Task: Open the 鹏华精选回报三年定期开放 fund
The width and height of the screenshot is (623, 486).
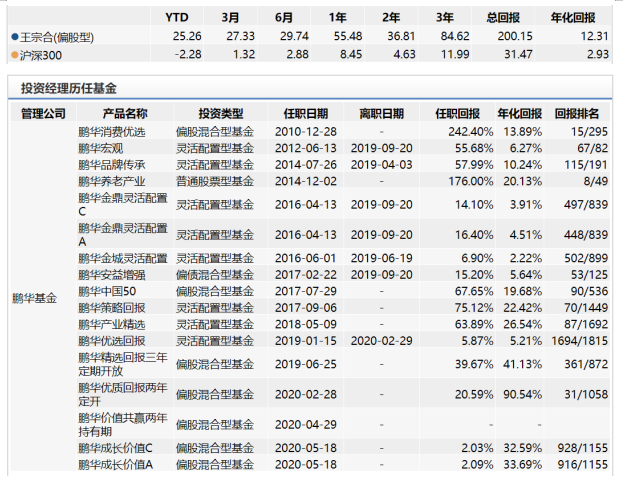Action: click(123, 364)
